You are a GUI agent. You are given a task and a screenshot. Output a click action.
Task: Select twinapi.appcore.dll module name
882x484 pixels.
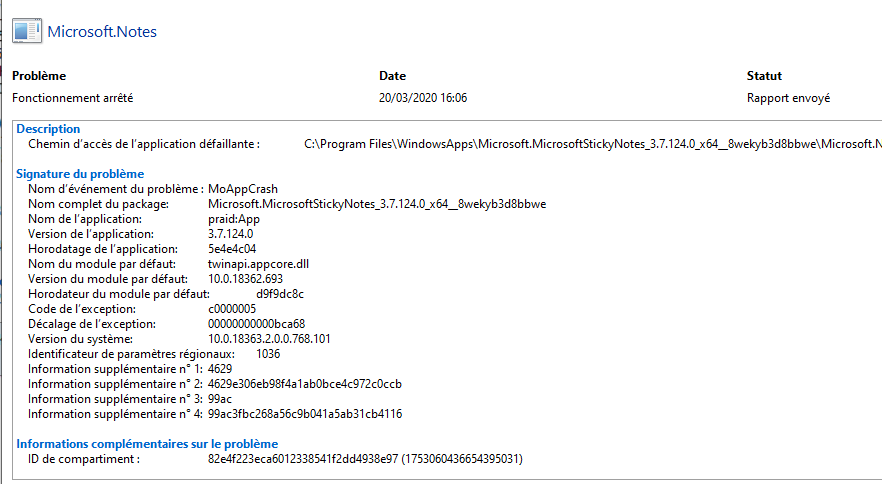258,264
